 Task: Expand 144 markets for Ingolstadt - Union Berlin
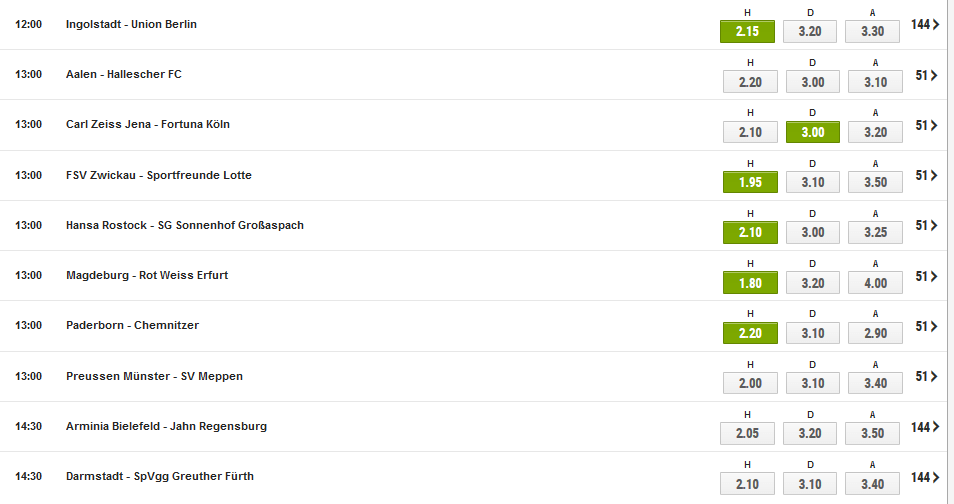tap(925, 24)
